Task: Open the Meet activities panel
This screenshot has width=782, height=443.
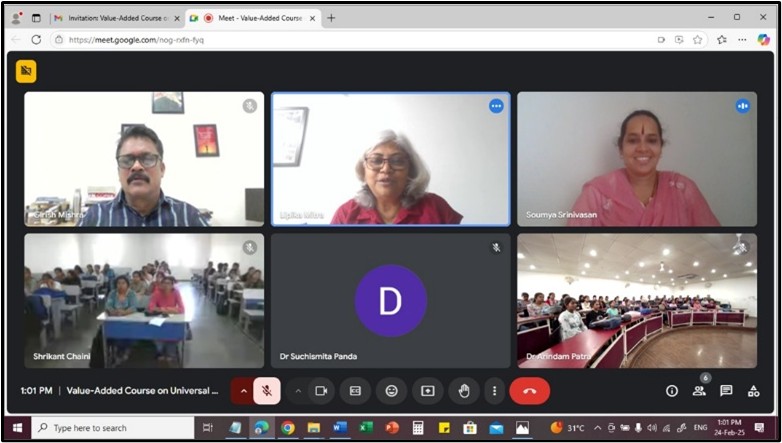Action: pyautogui.click(x=753, y=391)
